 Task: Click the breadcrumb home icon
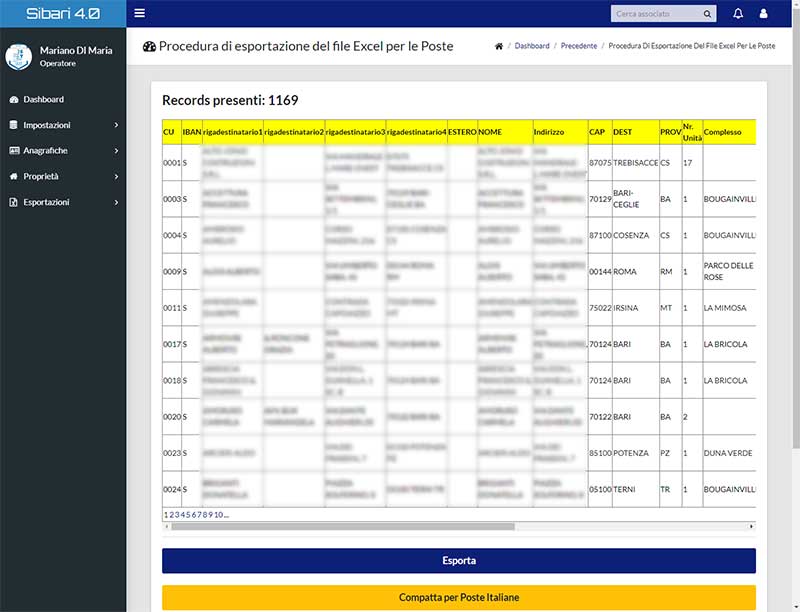[498, 46]
